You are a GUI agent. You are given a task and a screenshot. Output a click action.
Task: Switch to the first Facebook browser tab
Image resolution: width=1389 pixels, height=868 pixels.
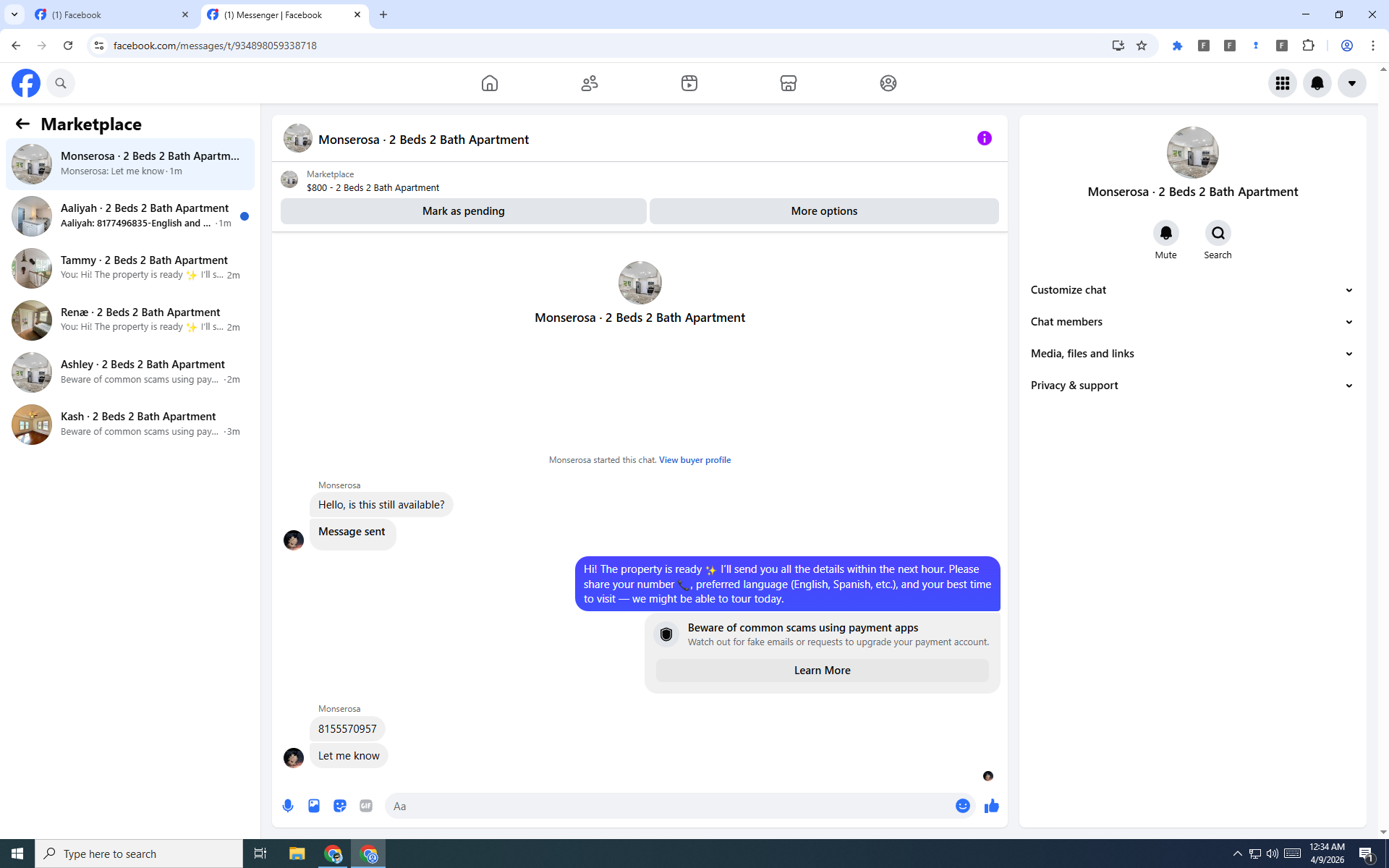point(109,14)
